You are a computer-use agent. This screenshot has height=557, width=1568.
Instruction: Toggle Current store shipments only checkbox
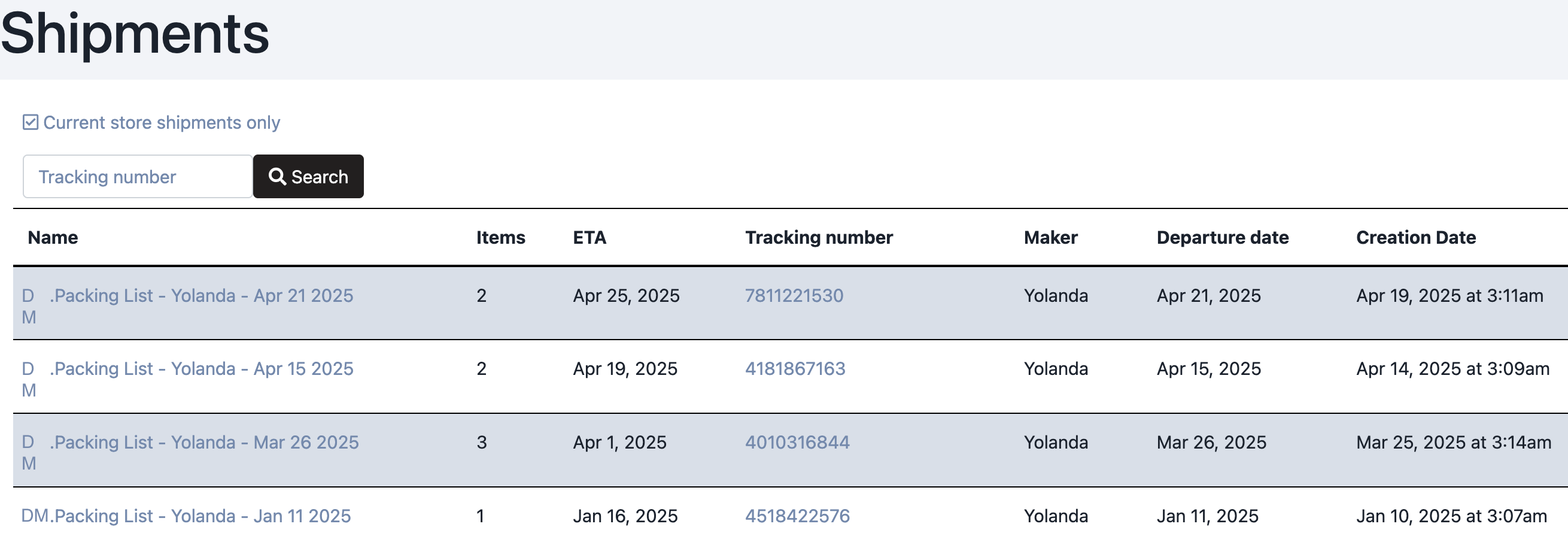point(31,123)
